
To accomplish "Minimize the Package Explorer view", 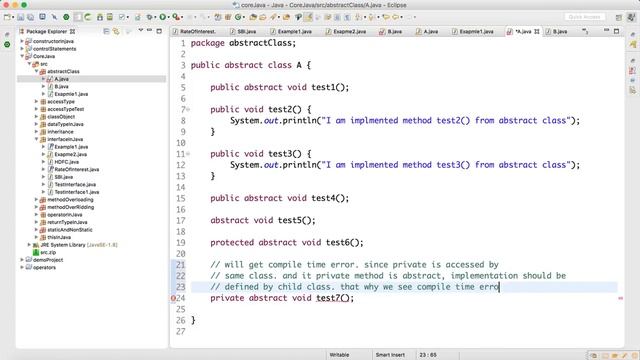I will 149,30.
